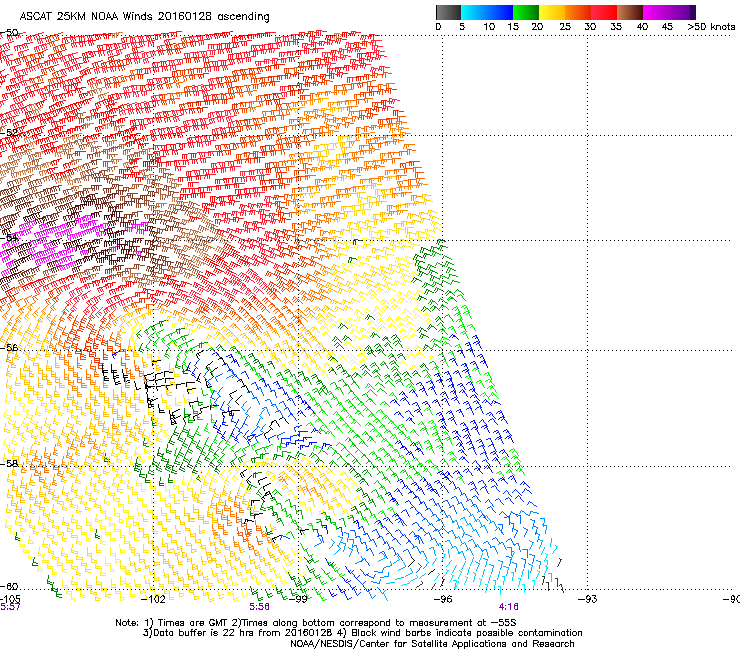Click the '-93' longitude label
The height and width of the screenshot is (650, 740).
tap(587, 599)
